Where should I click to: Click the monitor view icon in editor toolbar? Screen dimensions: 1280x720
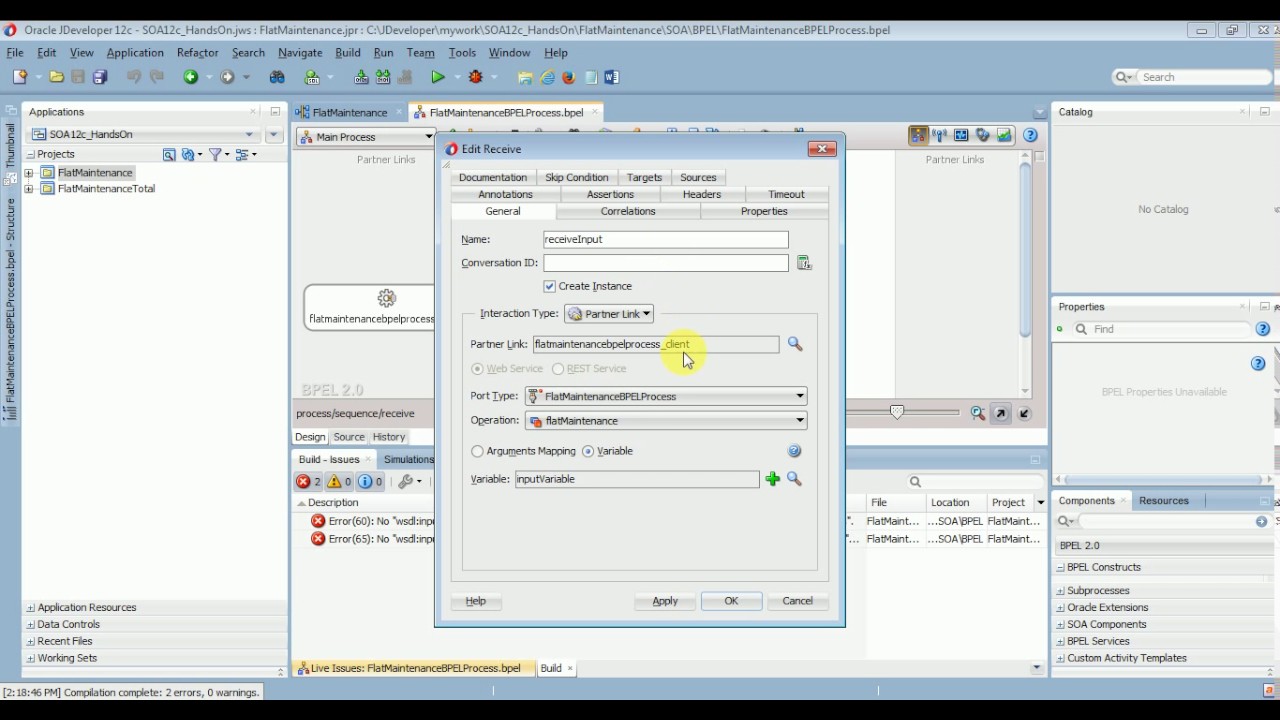[961, 136]
